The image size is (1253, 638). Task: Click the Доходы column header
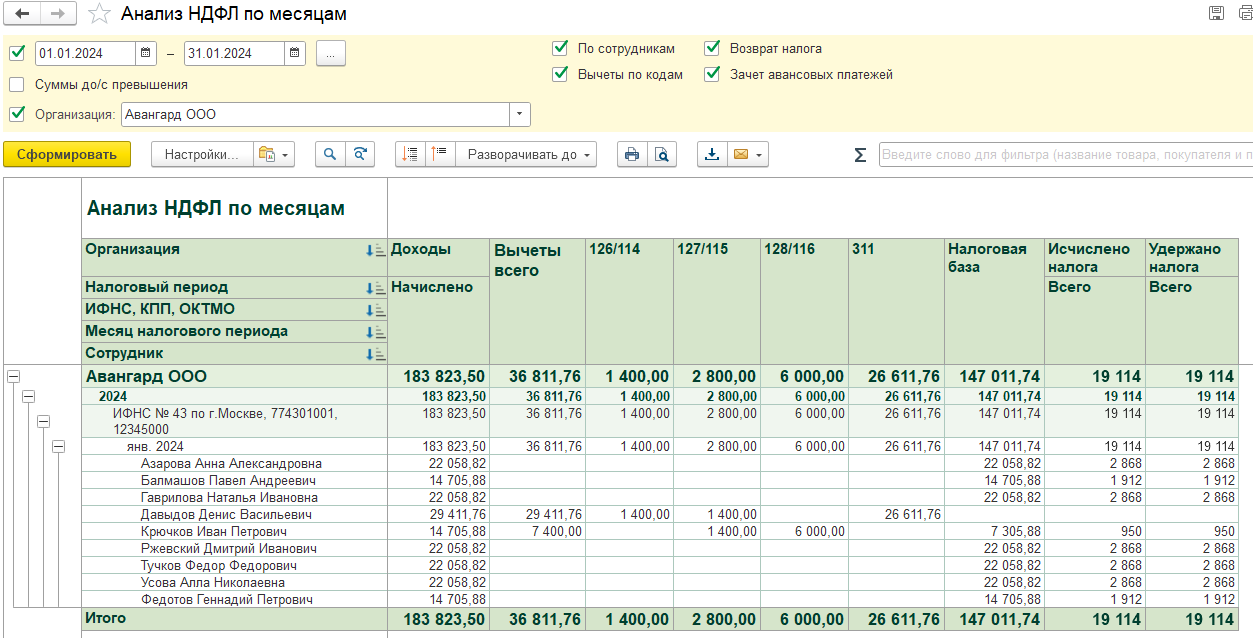click(x=438, y=257)
